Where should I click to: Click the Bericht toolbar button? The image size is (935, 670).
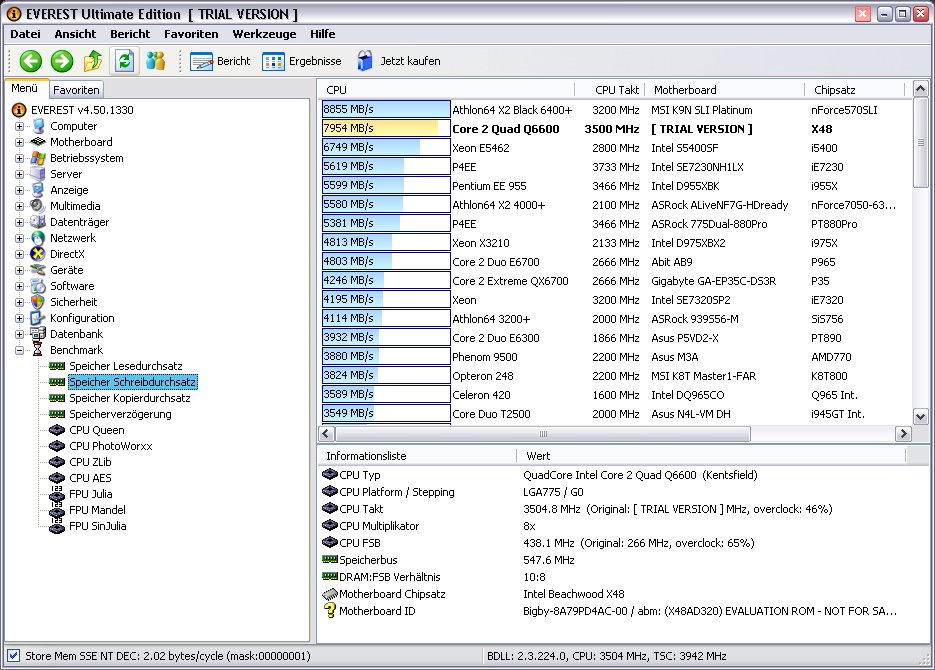pos(220,61)
